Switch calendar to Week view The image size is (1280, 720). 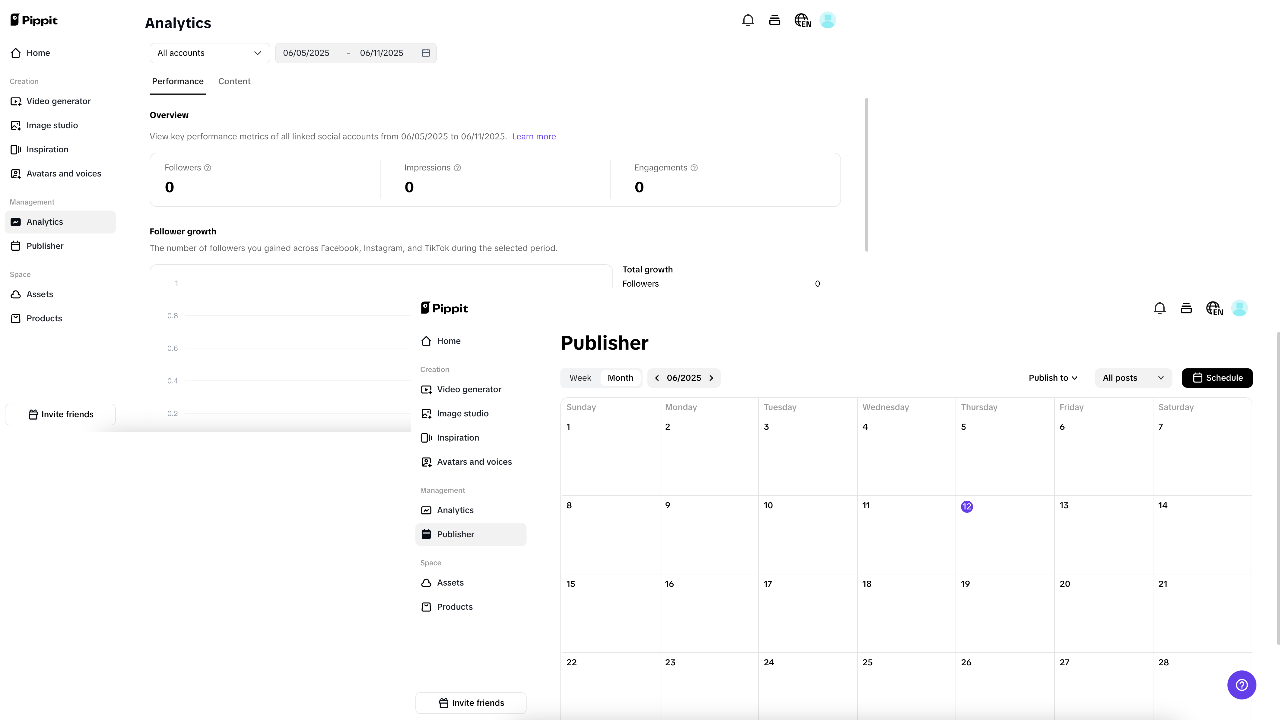(x=580, y=377)
